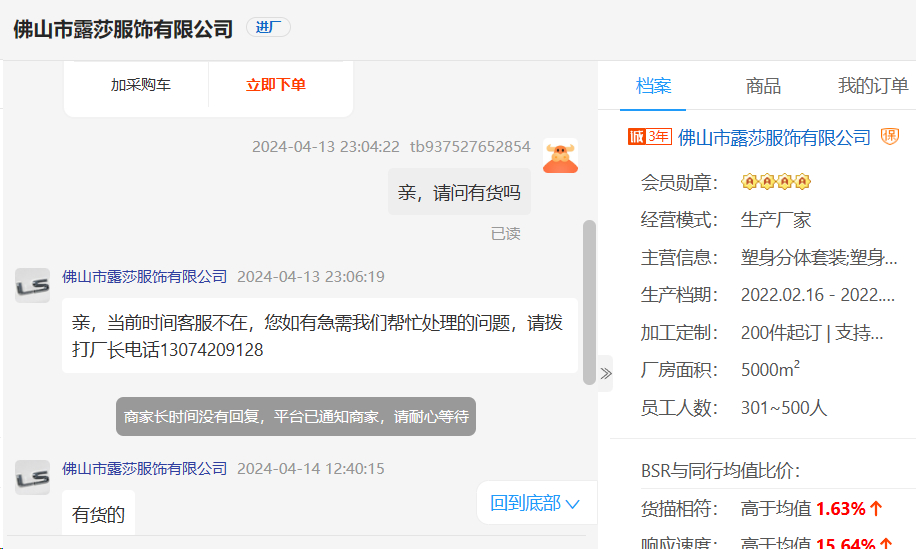Screen dimensions: 916x549
Task: Click the production period 2022.02.16 value
Action: point(818,295)
